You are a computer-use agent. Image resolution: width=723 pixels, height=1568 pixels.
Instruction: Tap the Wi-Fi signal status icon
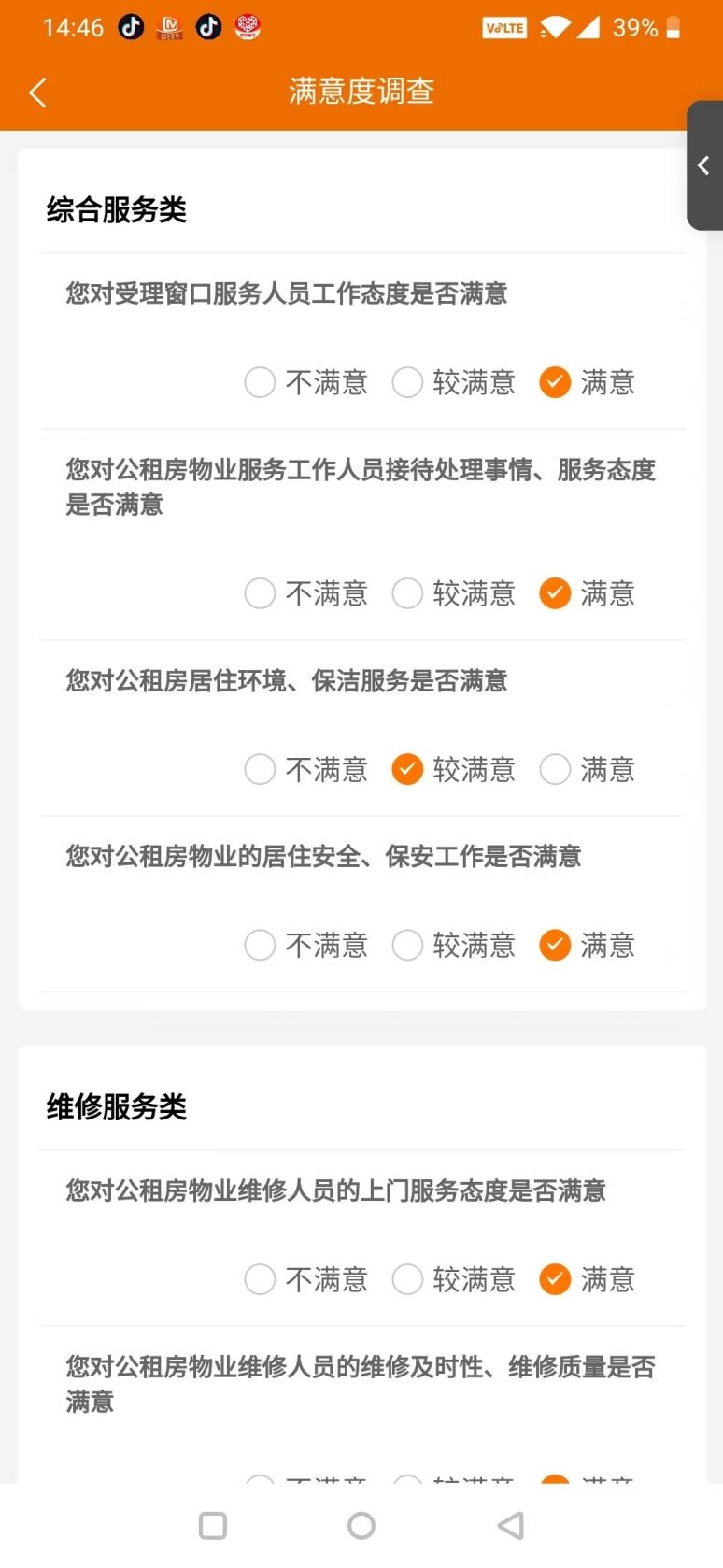(553, 27)
